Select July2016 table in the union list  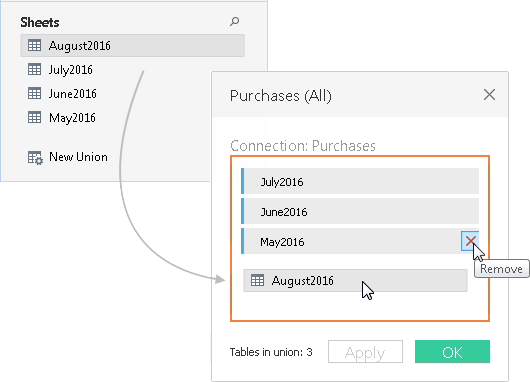coord(360,181)
